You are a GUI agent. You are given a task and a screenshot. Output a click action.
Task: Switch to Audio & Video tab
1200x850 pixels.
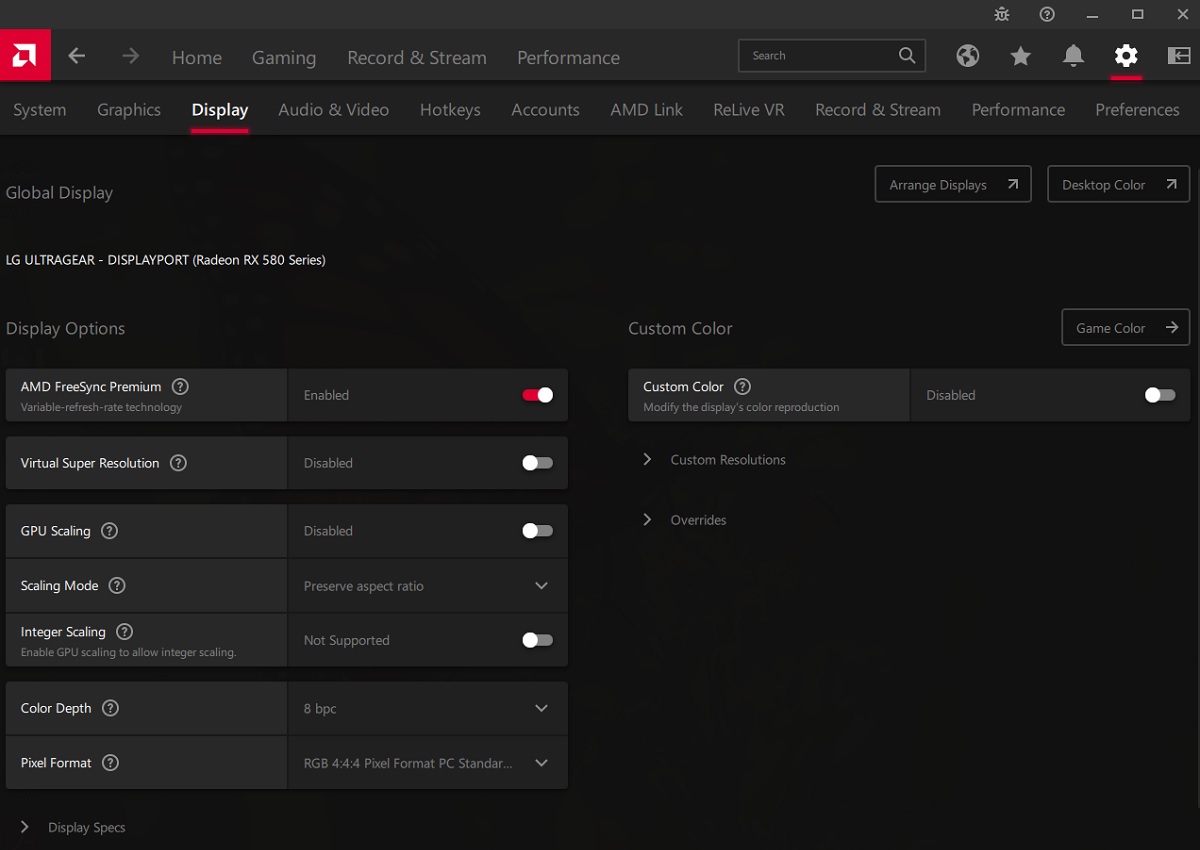334,110
